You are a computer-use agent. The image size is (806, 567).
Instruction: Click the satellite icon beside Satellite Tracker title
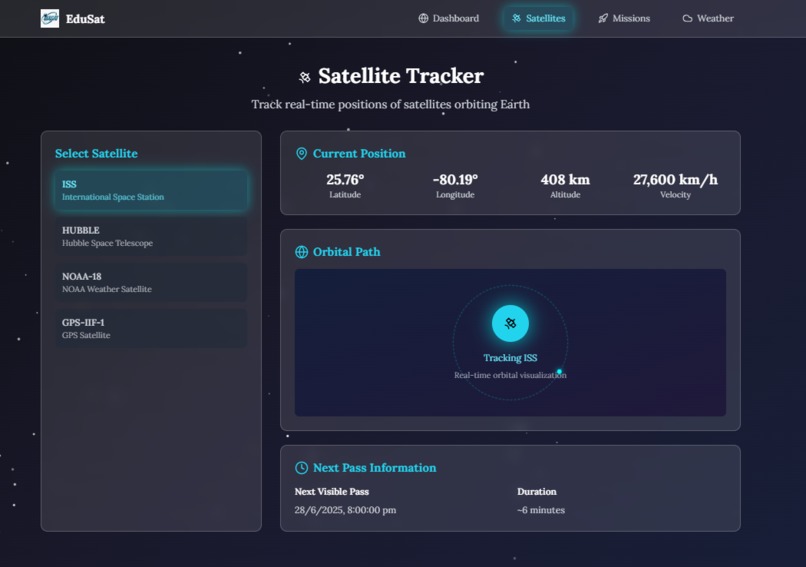click(x=305, y=77)
